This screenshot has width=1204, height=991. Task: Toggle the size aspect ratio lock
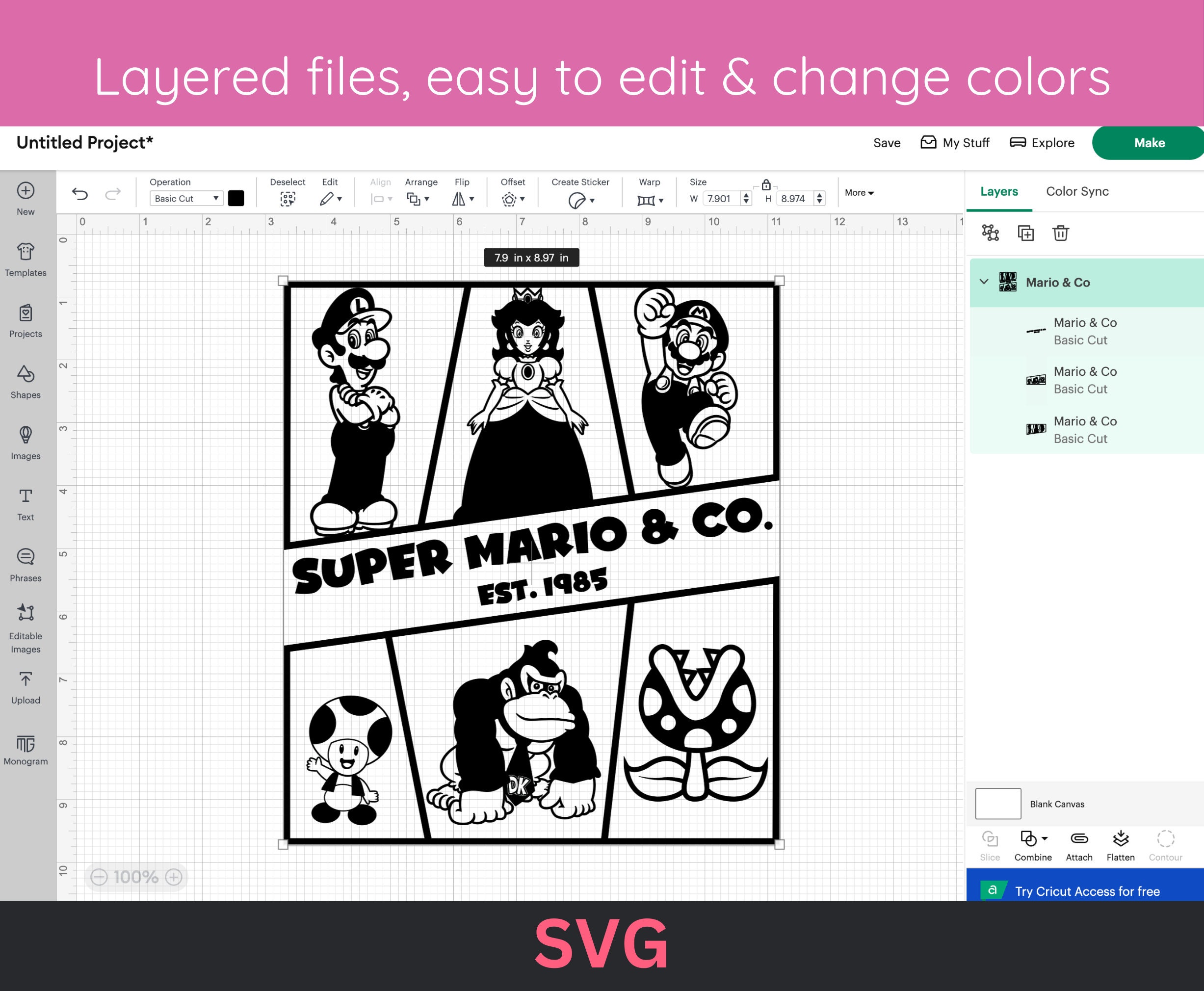(x=766, y=185)
